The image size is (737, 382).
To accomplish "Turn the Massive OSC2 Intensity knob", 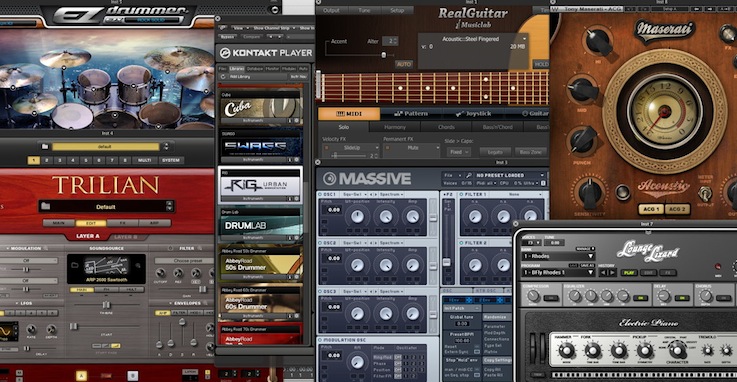I will tap(385, 265).
